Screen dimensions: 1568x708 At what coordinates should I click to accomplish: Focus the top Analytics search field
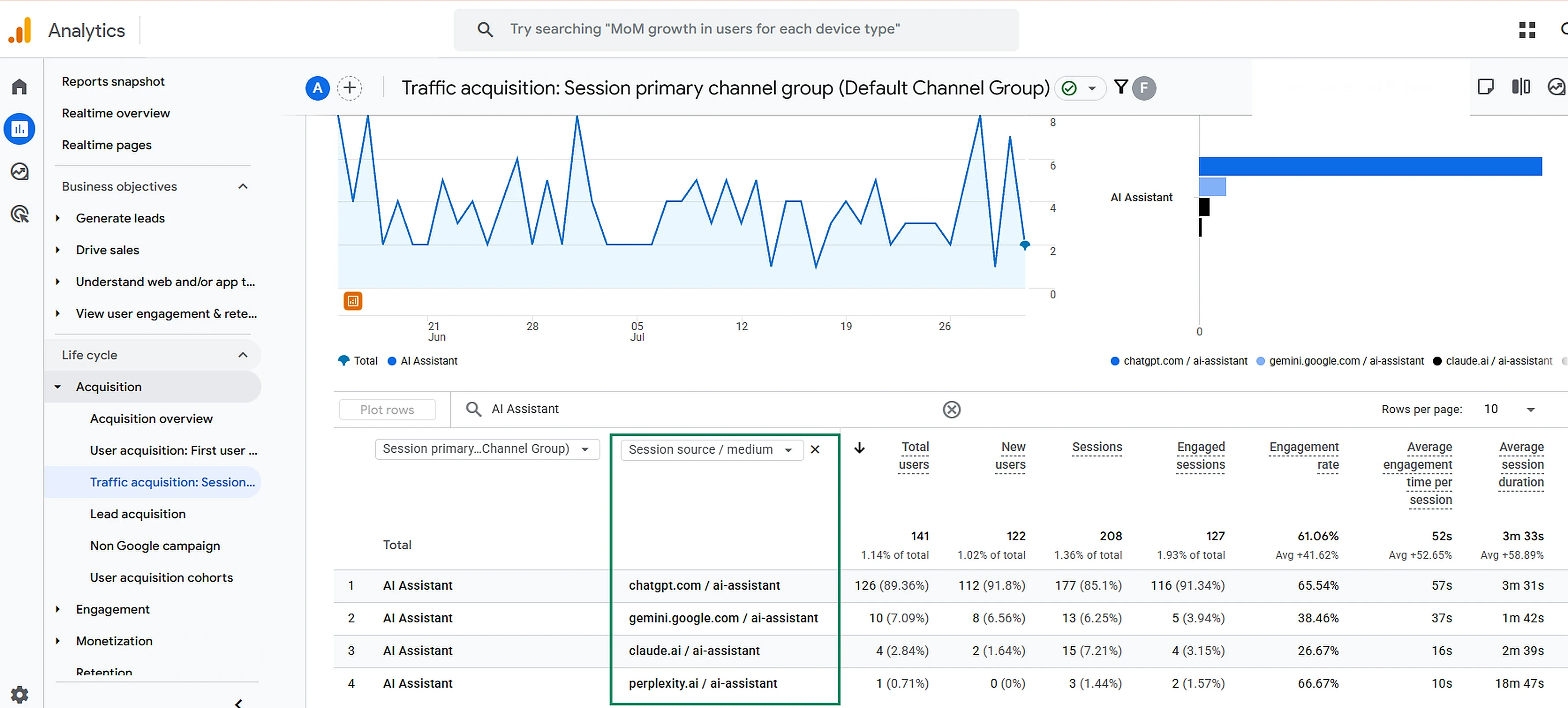click(x=735, y=29)
